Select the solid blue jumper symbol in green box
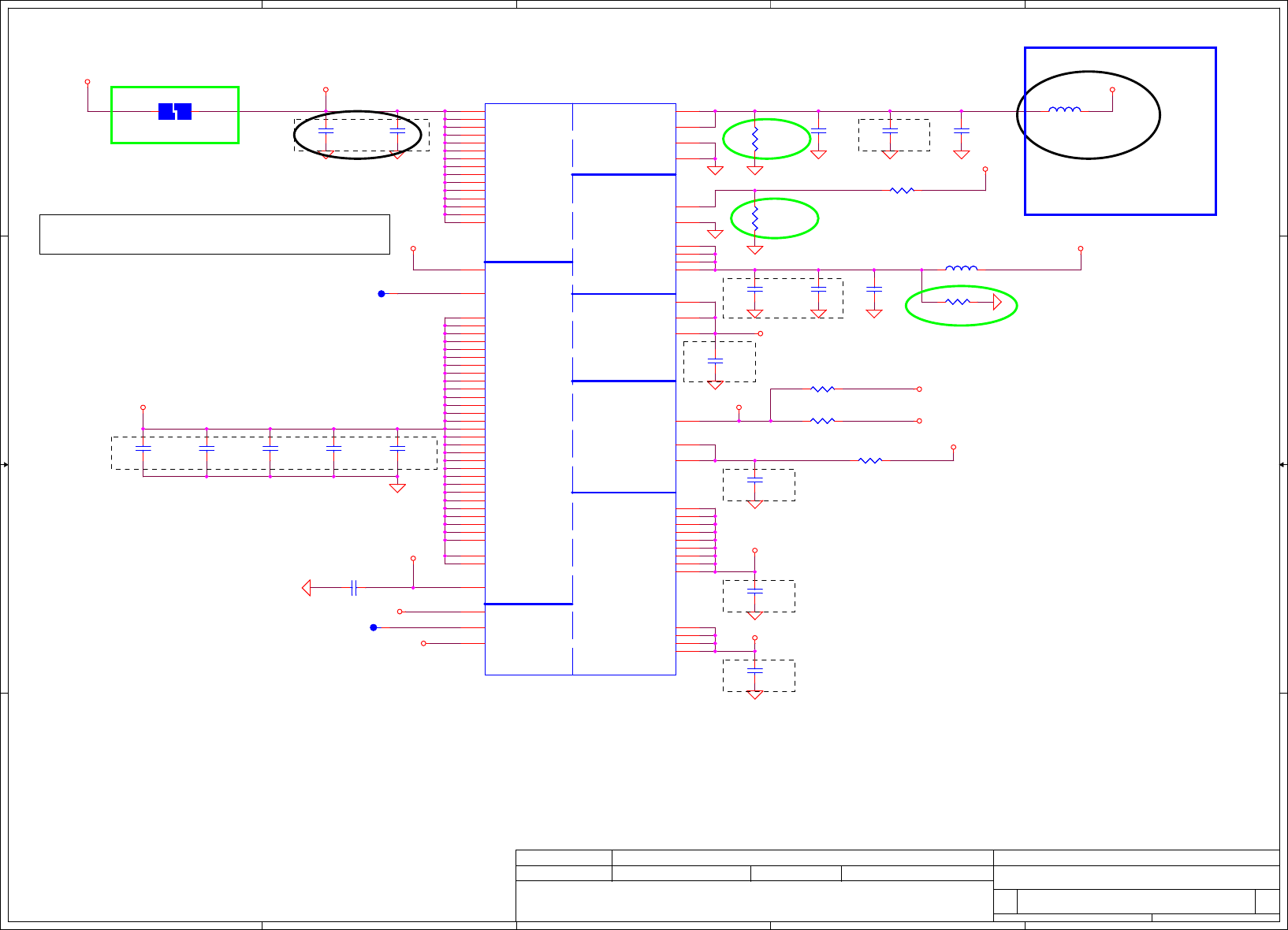 click(175, 111)
